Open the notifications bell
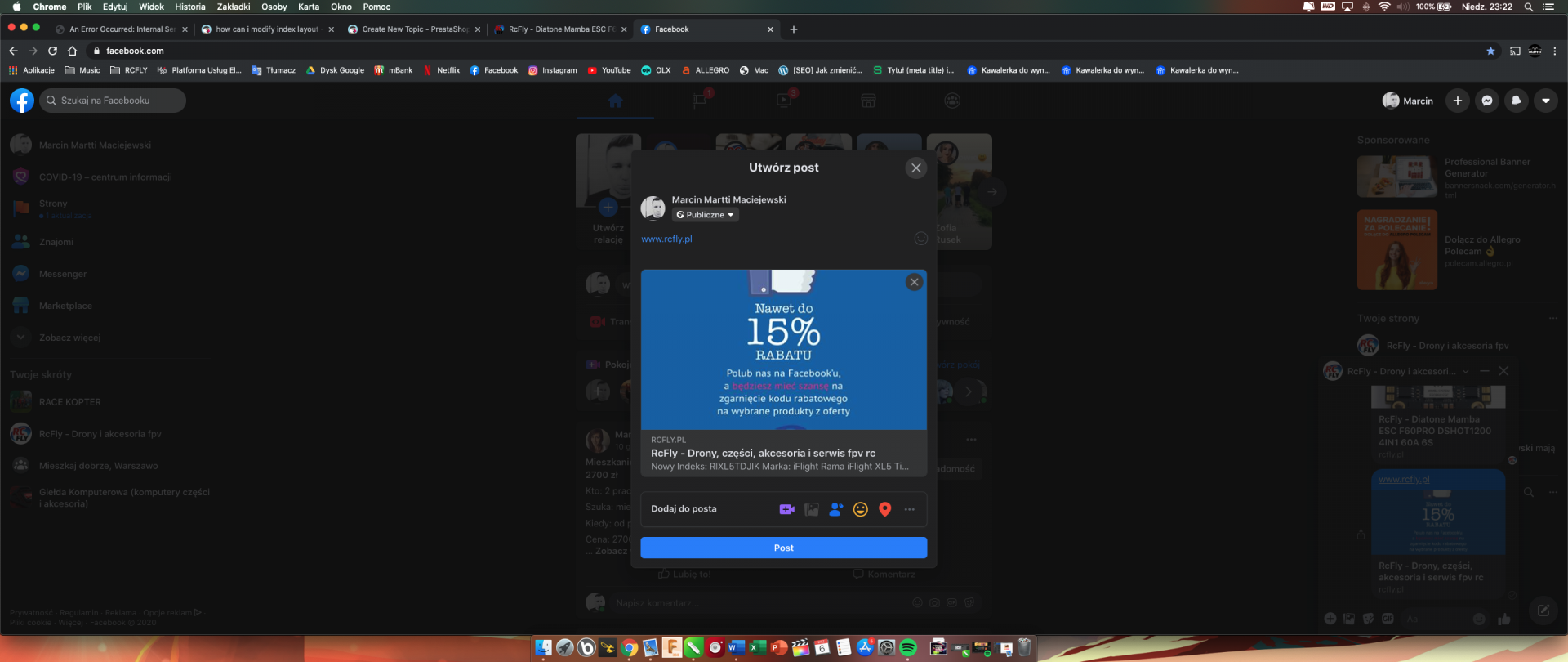 point(1517,101)
